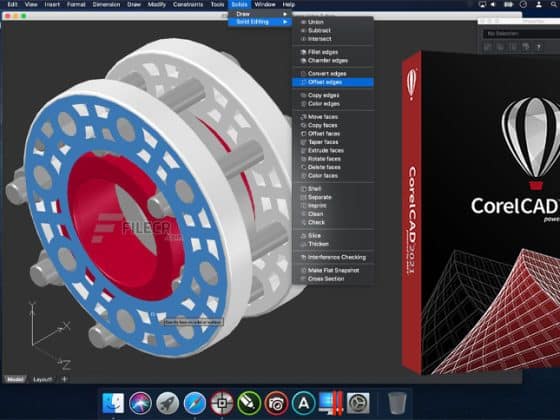Open the red camera app in dock
The height and width of the screenshot is (420, 560).
pyautogui.click(x=276, y=403)
